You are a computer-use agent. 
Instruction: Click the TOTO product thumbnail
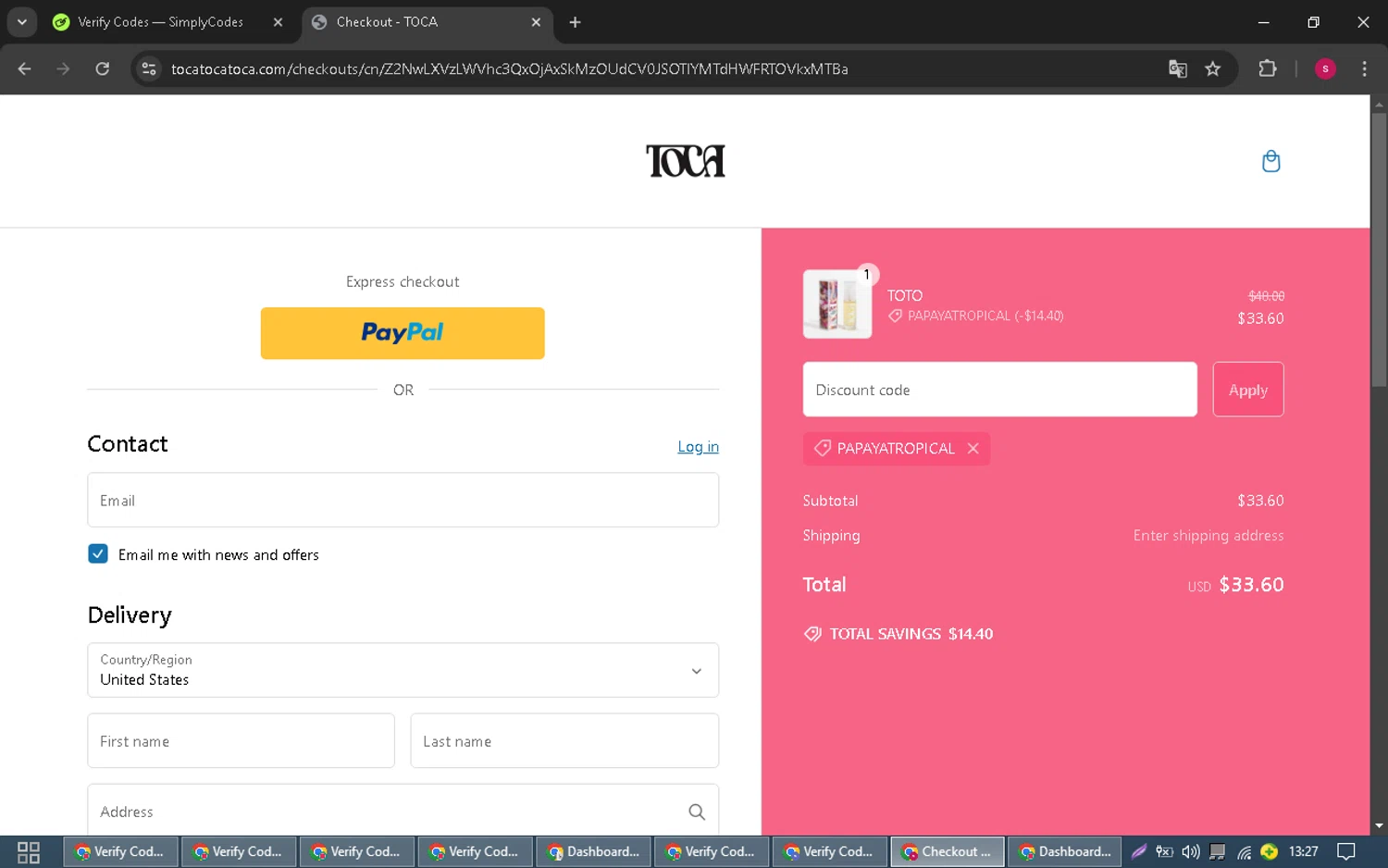click(x=837, y=304)
